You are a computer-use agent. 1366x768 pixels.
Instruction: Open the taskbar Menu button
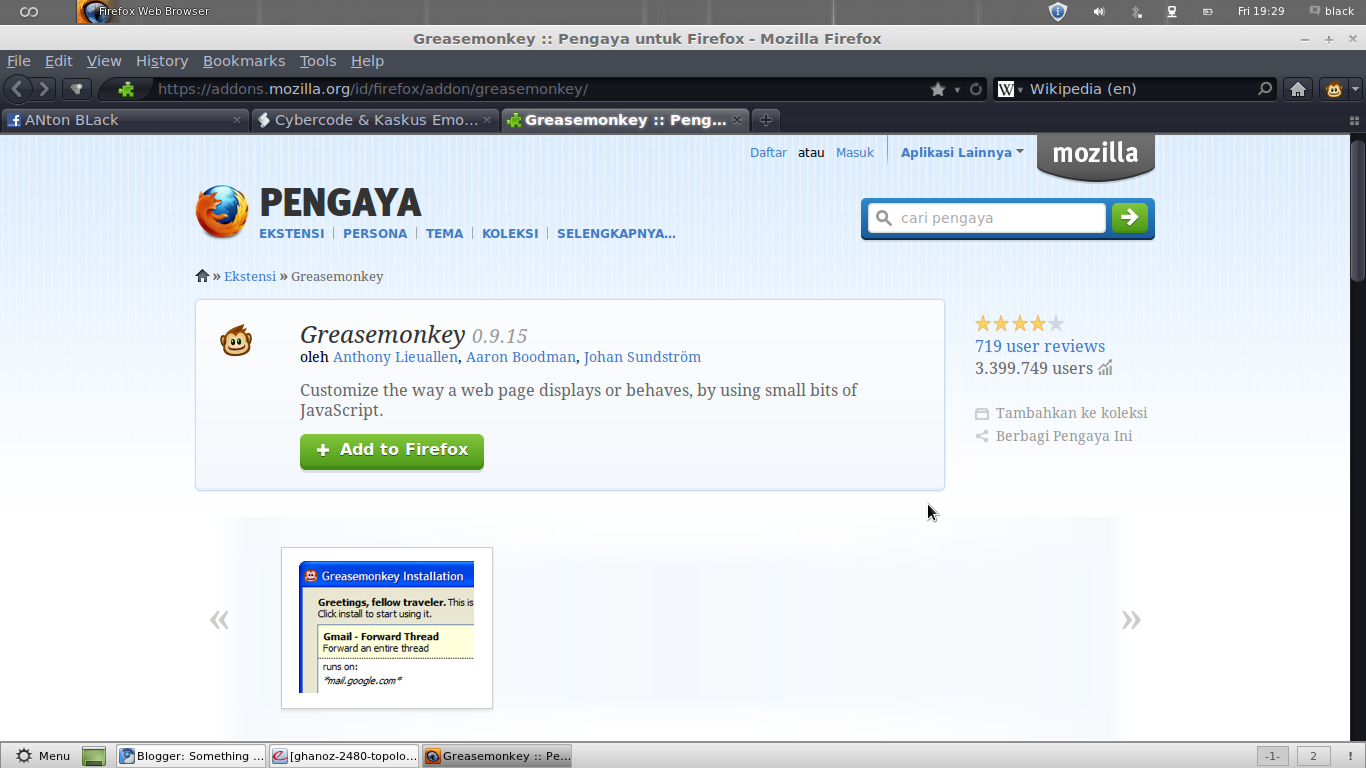43,756
